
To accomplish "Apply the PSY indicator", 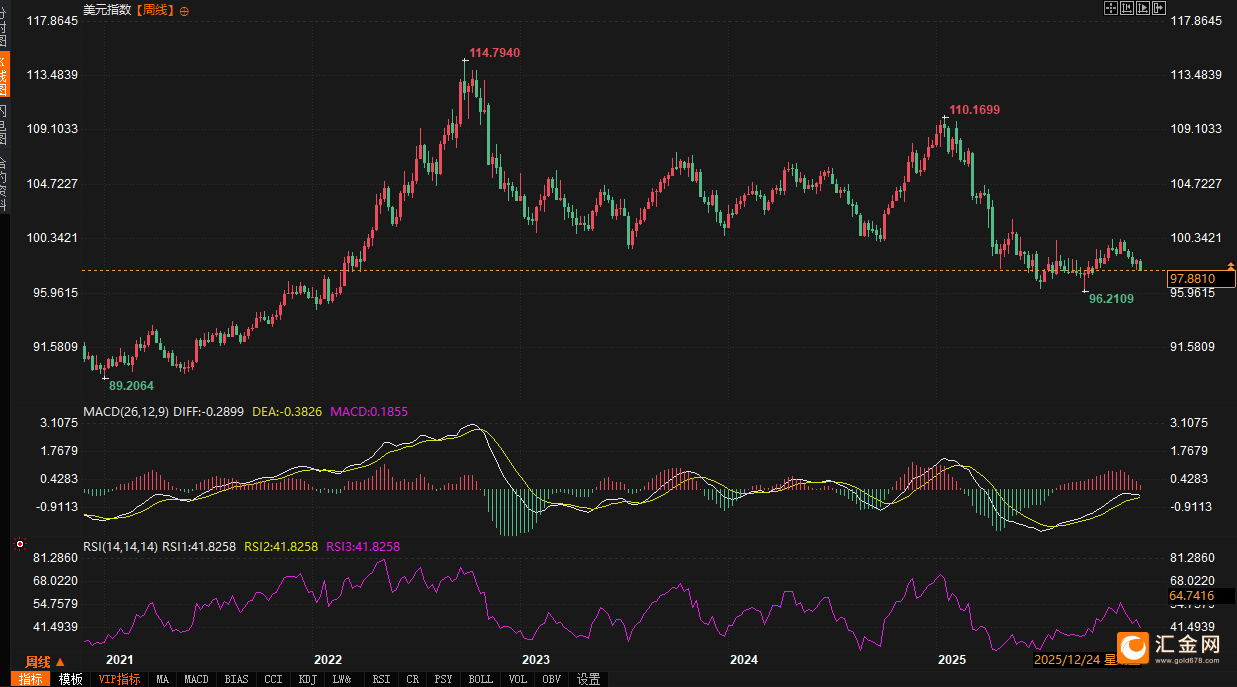I will coord(444,679).
